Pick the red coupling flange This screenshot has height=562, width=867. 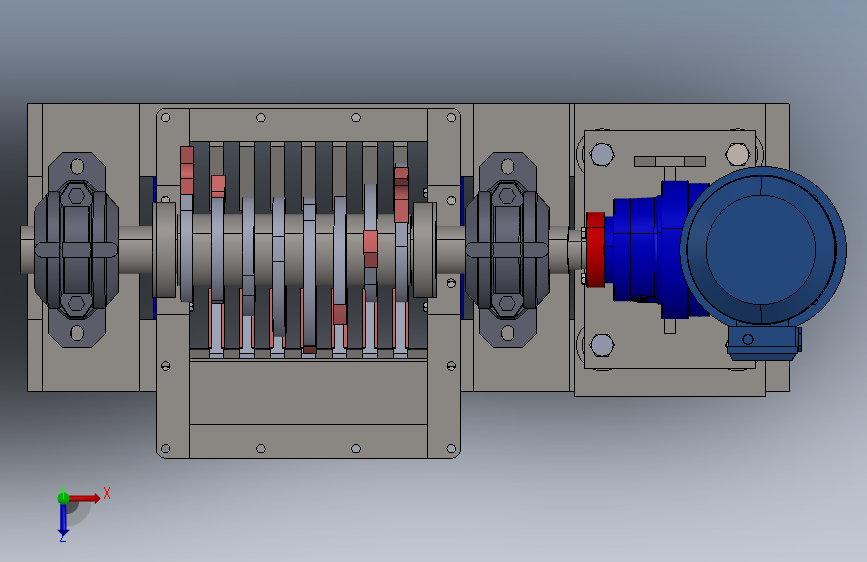point(596,250)
